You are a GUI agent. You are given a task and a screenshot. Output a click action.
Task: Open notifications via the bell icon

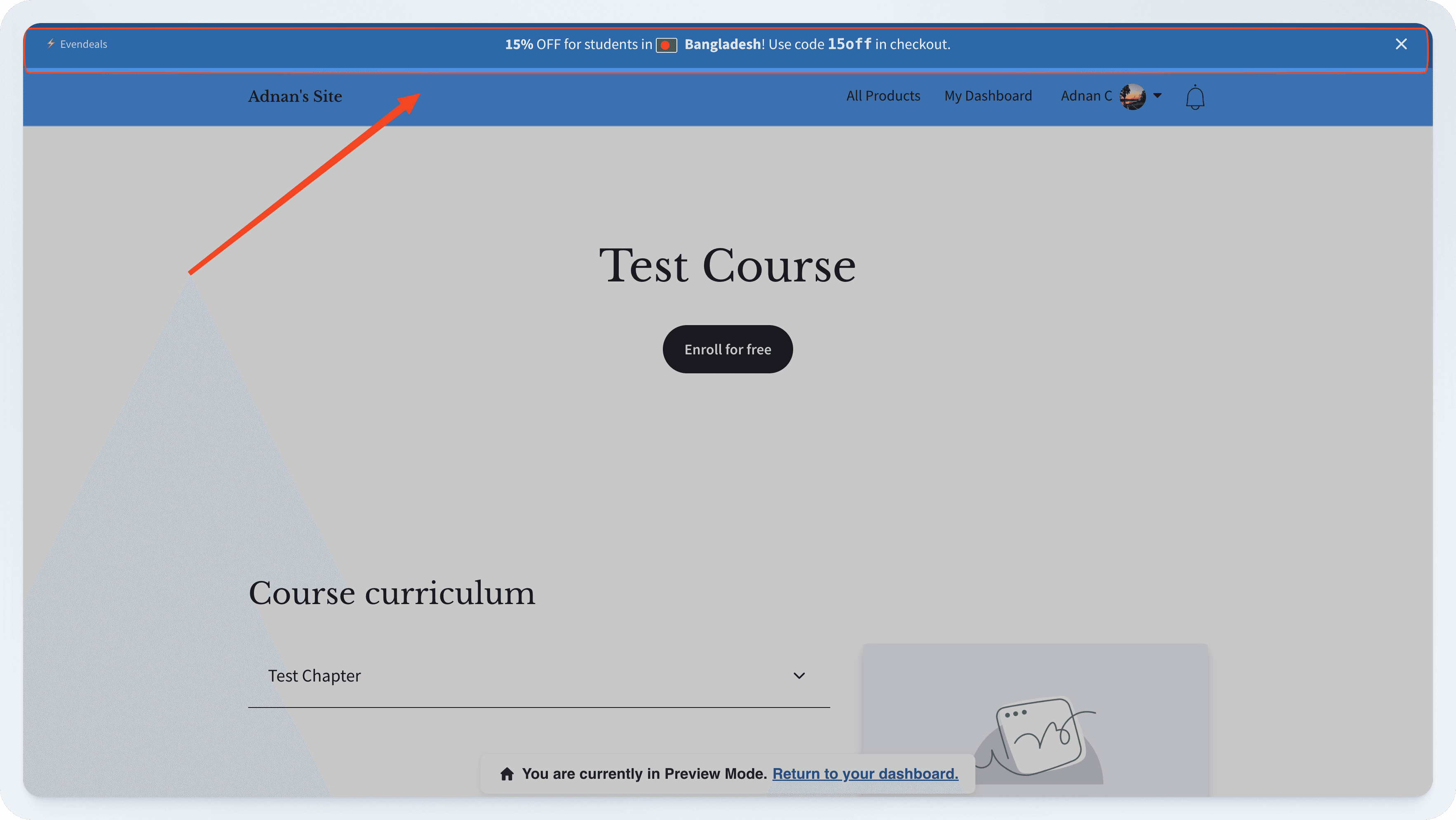click(x=1195, y=97)
